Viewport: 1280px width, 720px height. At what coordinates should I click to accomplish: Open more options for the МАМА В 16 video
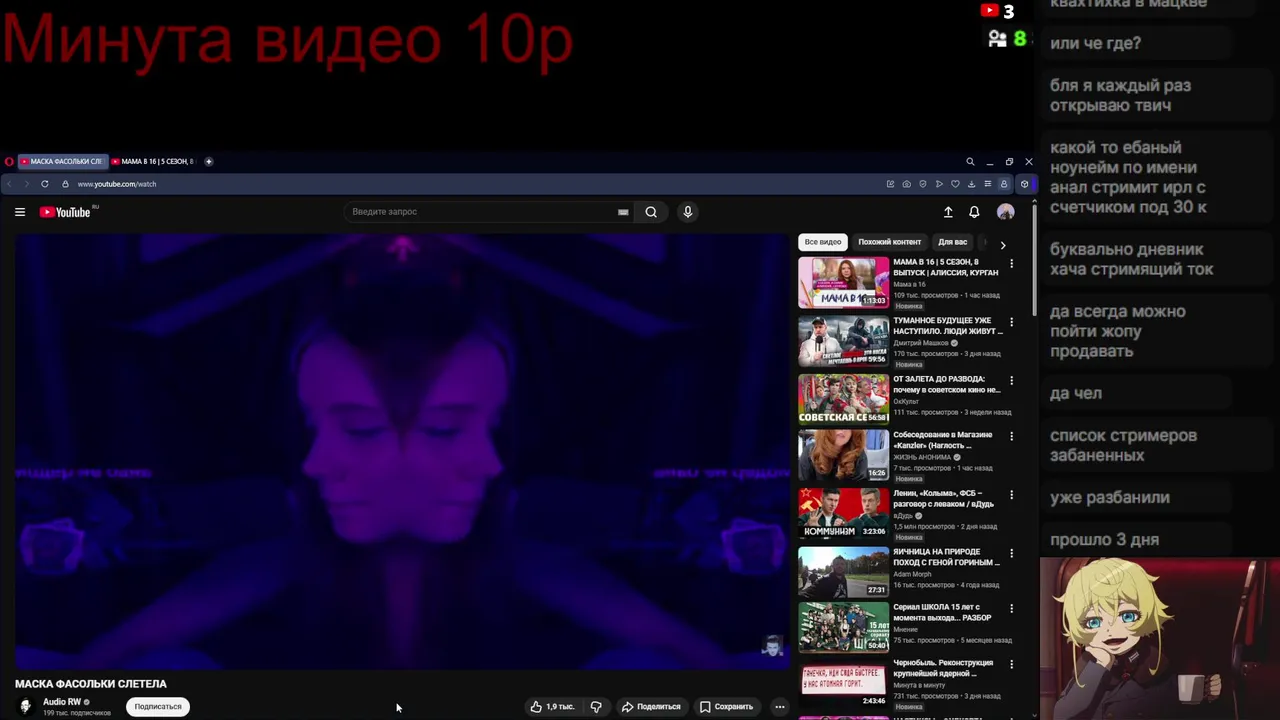tap(1011, 264)
